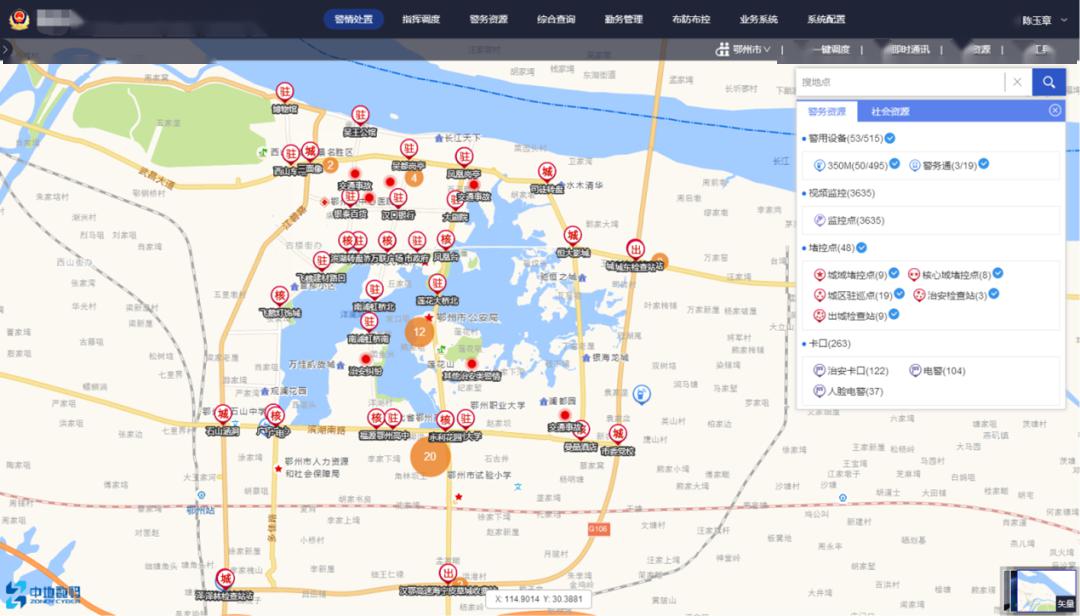
Task: Open the 陈玉章 user dropdown
Action: pos(1043,21)
